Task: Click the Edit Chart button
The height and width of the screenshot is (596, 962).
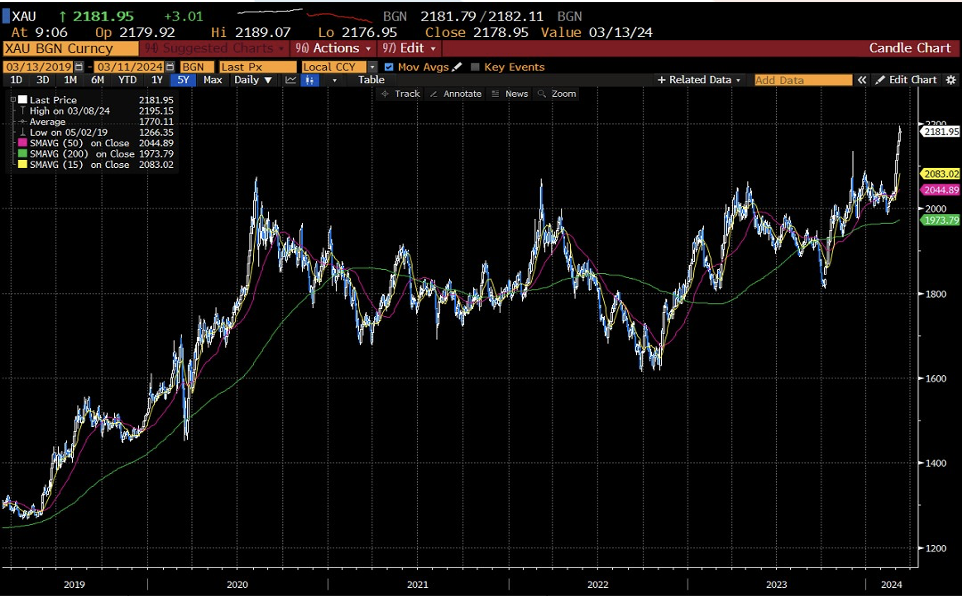Action: tap(906, 80)
